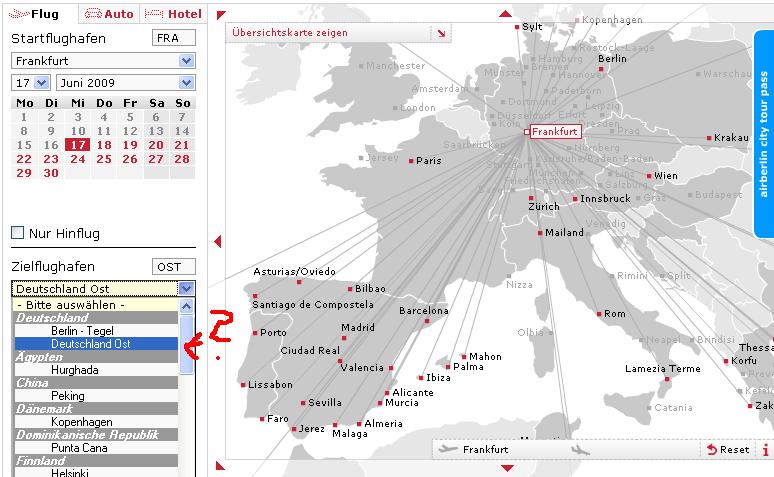Open the Flug tab
The width and height of the screenshot is (774, 477).
pyautogui.click(x=38, y=14)
